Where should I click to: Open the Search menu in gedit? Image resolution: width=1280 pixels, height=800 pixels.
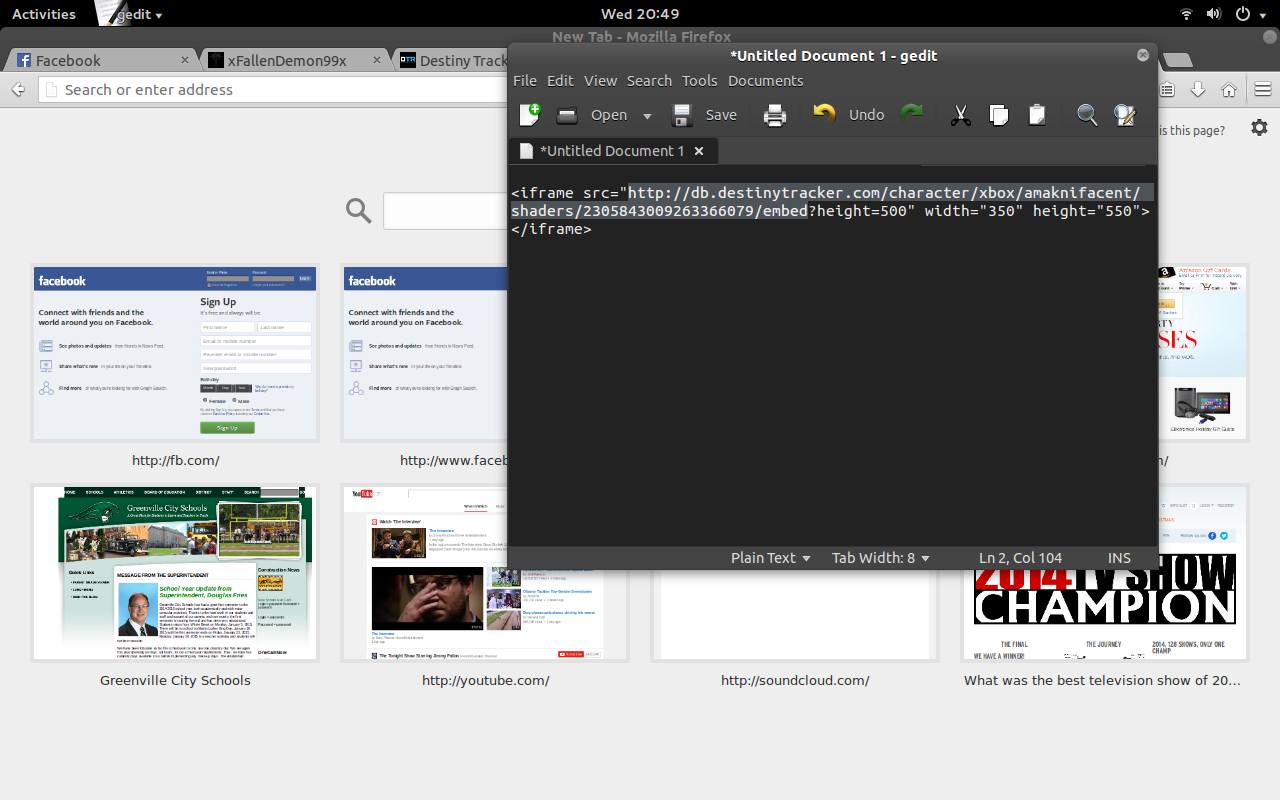(650, 81)
